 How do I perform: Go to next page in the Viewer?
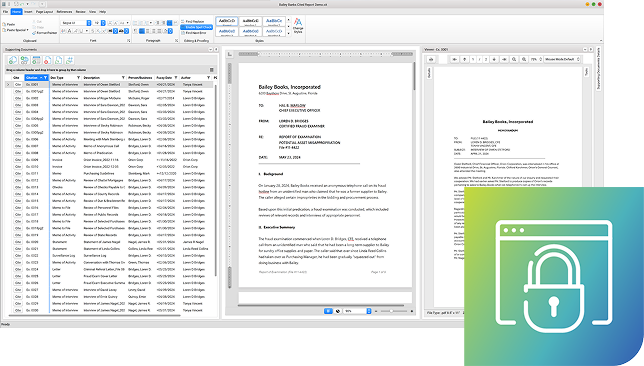click(494, 60)
